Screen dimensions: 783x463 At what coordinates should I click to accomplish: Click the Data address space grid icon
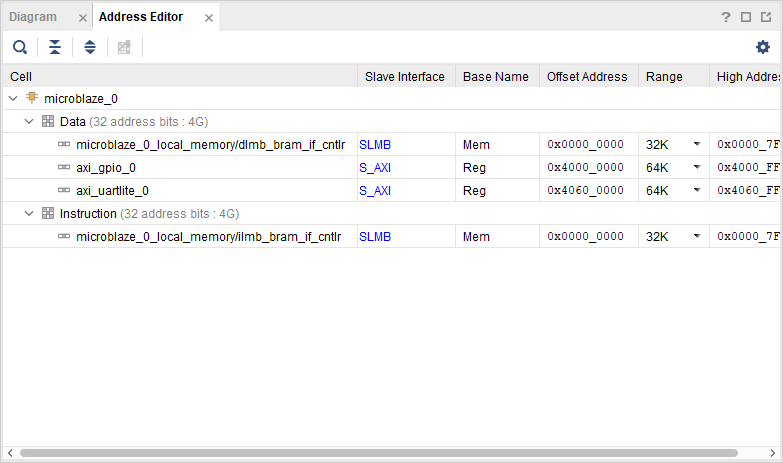point(48,121)
